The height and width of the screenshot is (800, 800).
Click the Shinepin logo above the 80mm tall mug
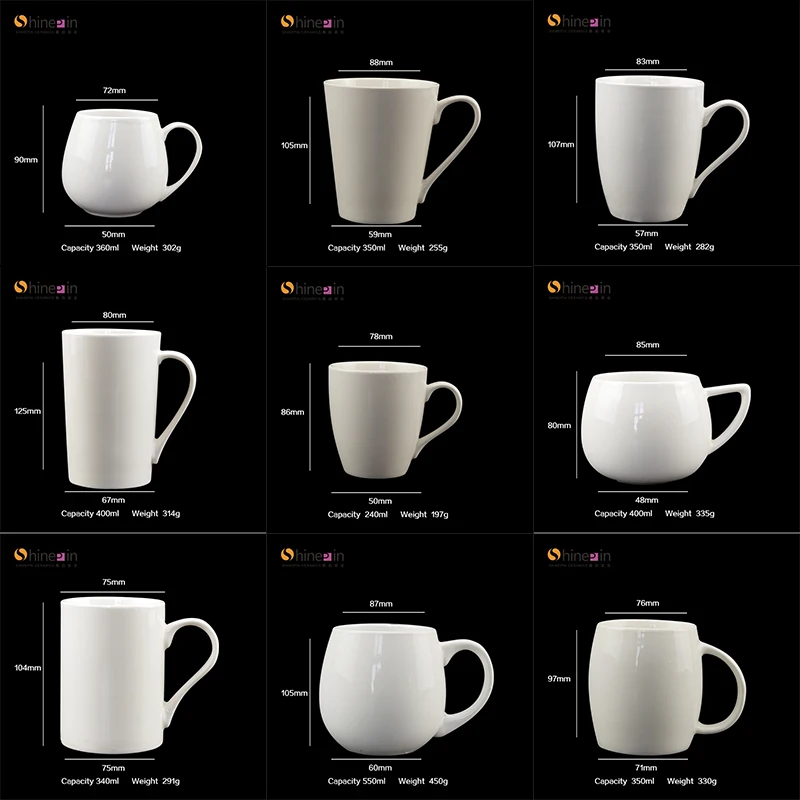coord(46,289)
